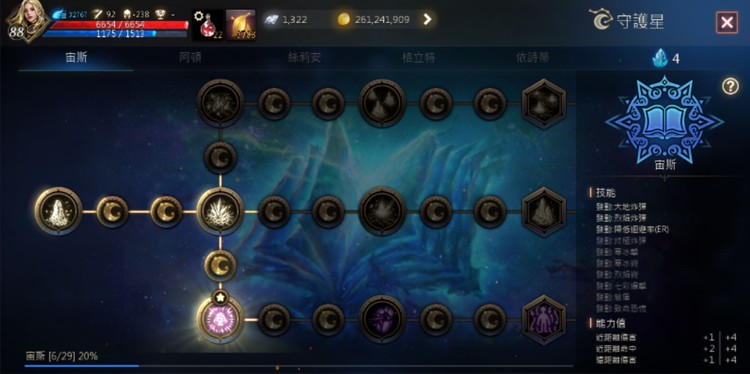Click the 宙斯 progress bar at bottom

tap(298, 366)
